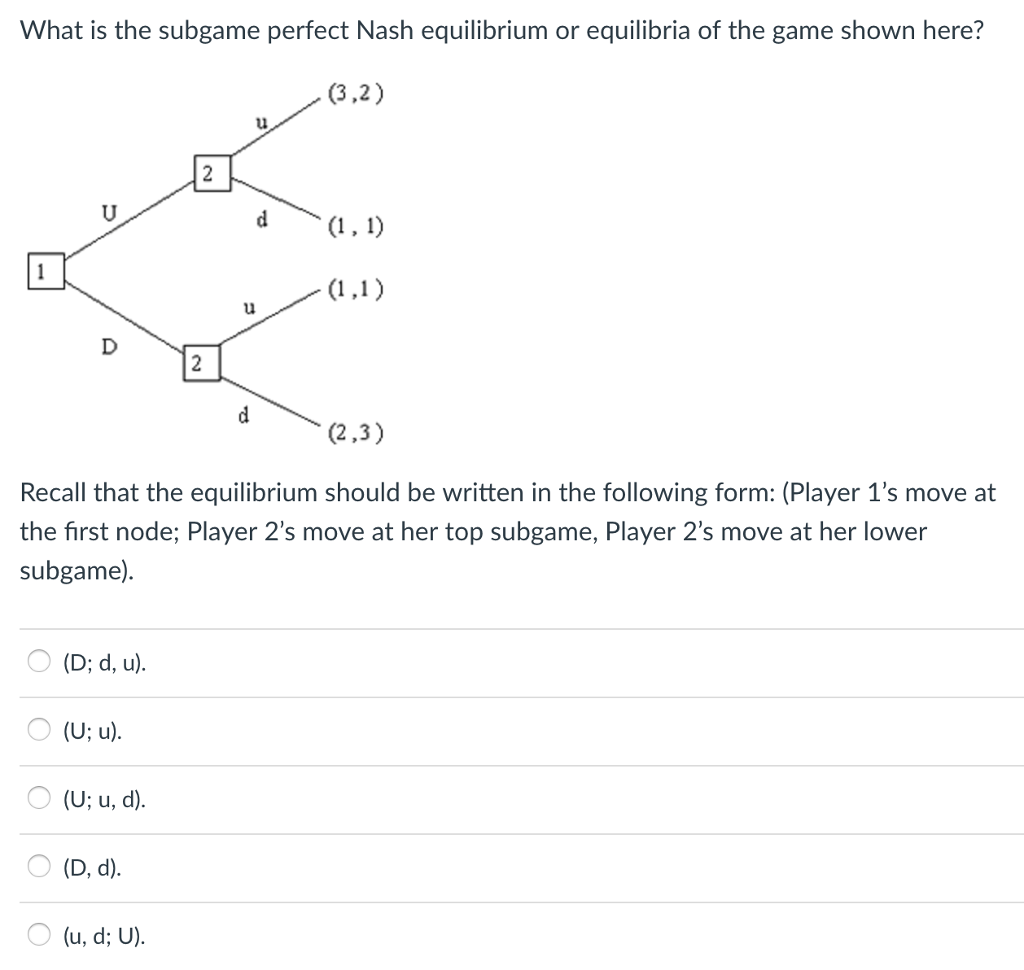Image resolution: width=1024 pixels, height=970 pixels.
Task: Click the branch label D
Action: 109,346
